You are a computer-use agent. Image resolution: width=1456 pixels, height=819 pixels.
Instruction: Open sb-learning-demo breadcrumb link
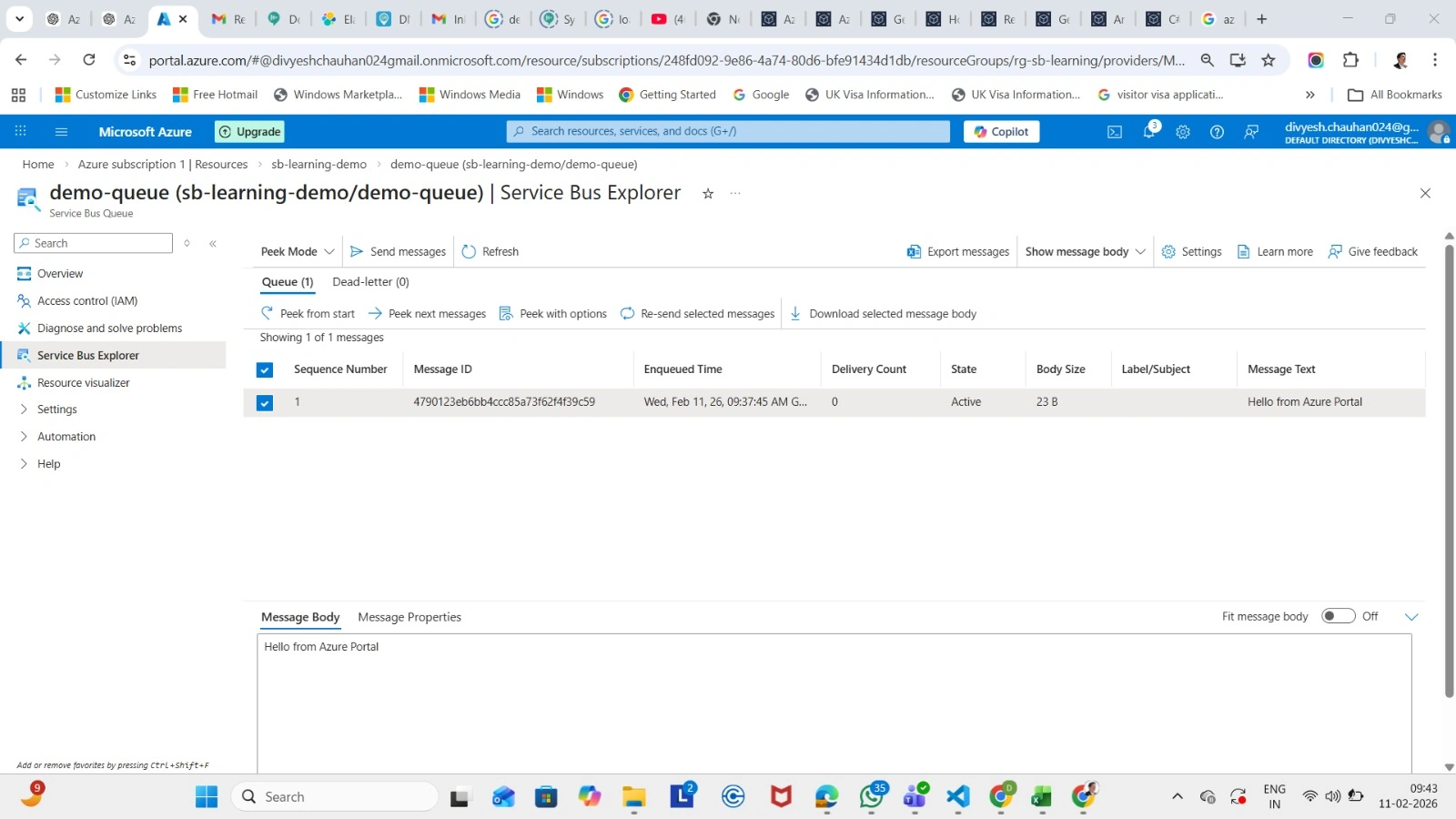point(318,165)
